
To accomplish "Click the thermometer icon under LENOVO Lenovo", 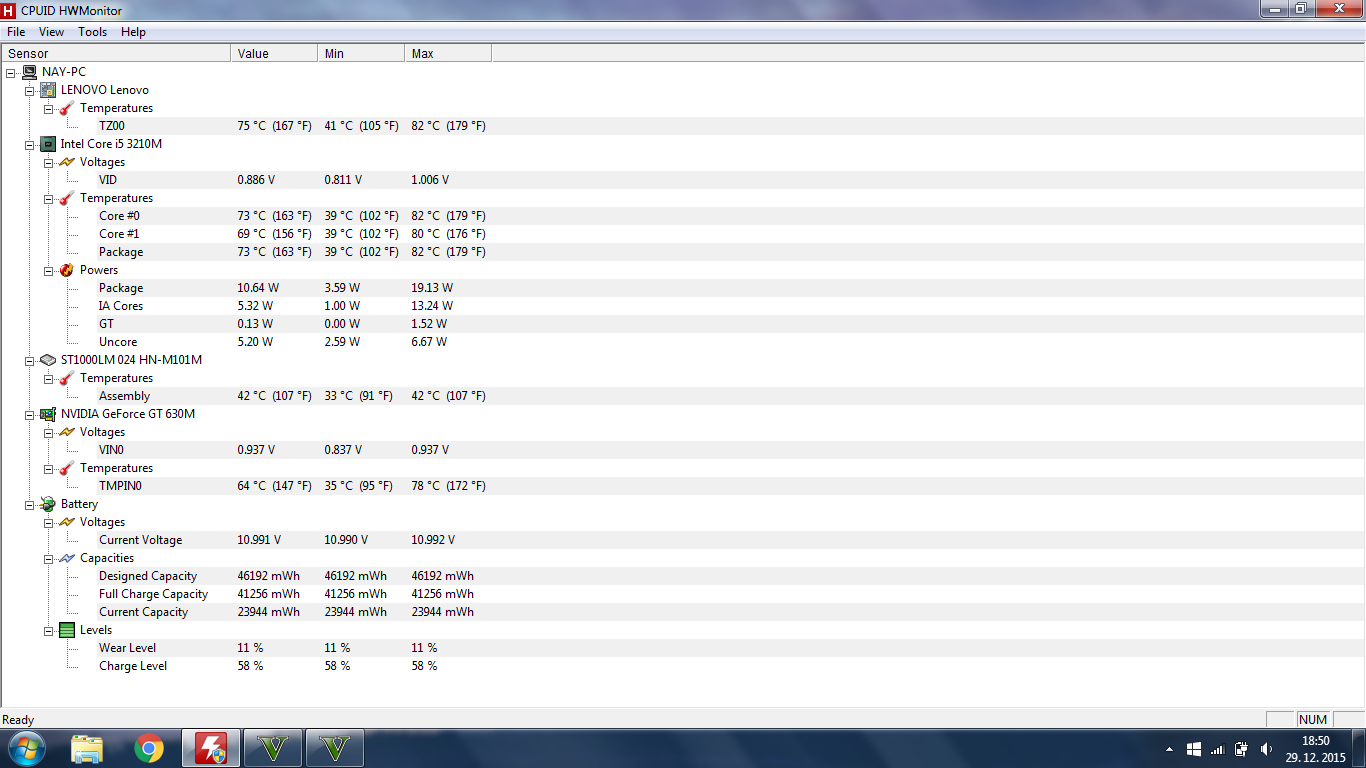I will tap(67, 108).
